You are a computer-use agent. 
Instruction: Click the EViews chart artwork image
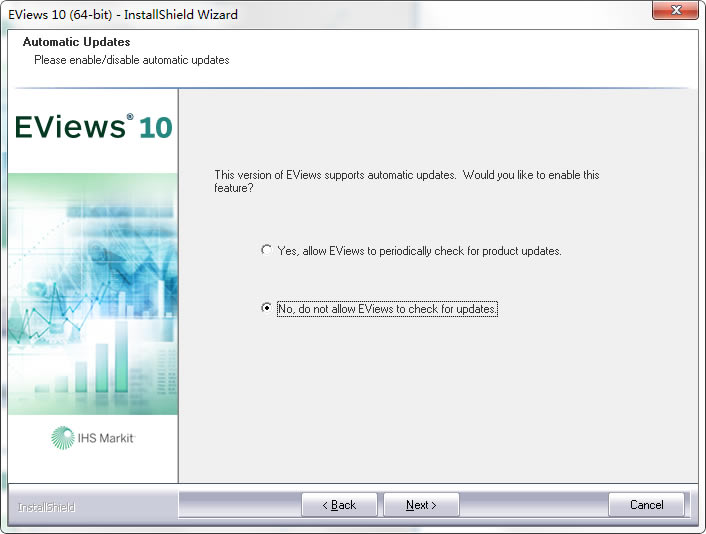93,294
